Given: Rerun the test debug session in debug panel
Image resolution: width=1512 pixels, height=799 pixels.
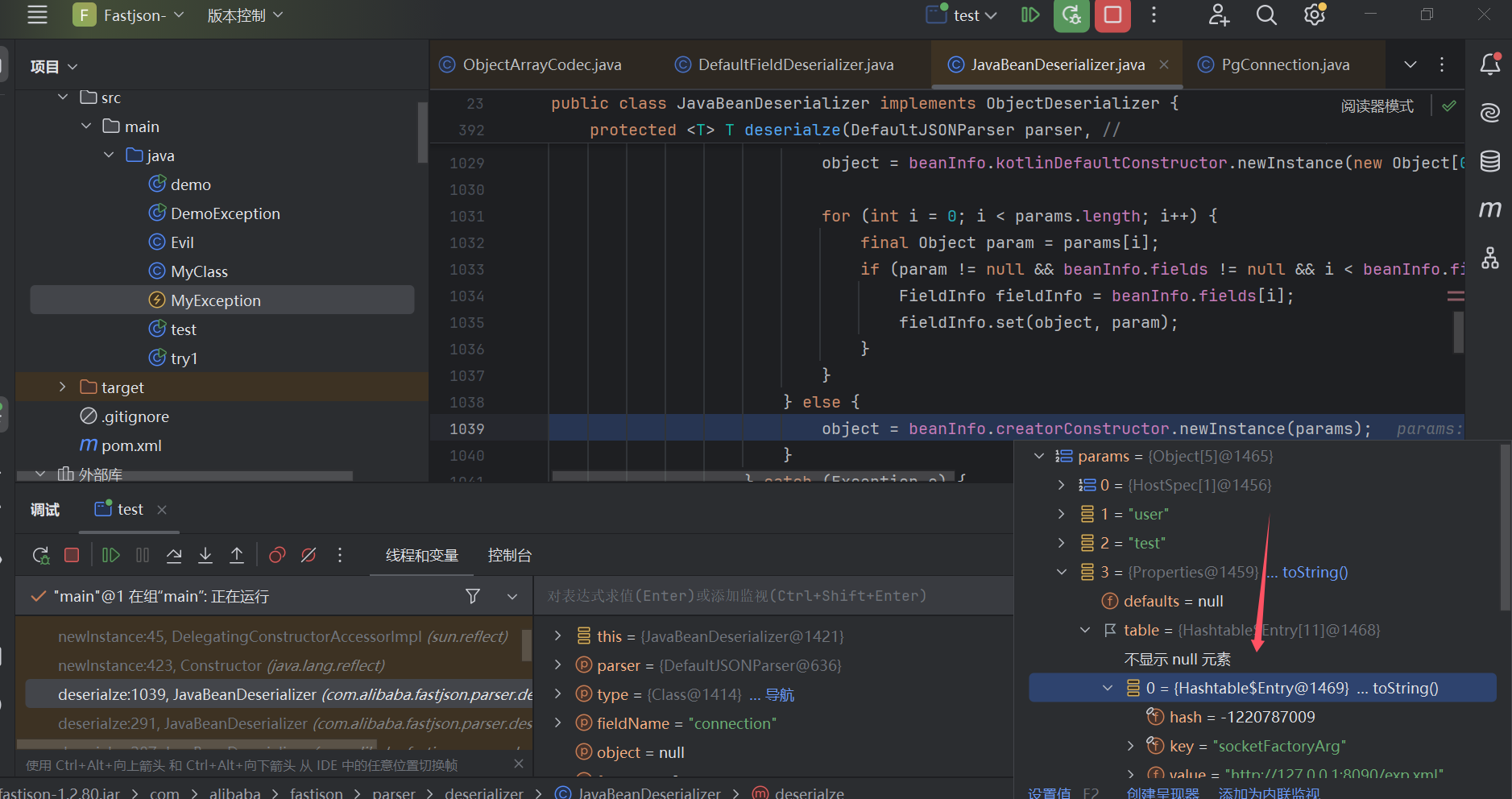Looking at the screenshot, I should click(40, 555).
